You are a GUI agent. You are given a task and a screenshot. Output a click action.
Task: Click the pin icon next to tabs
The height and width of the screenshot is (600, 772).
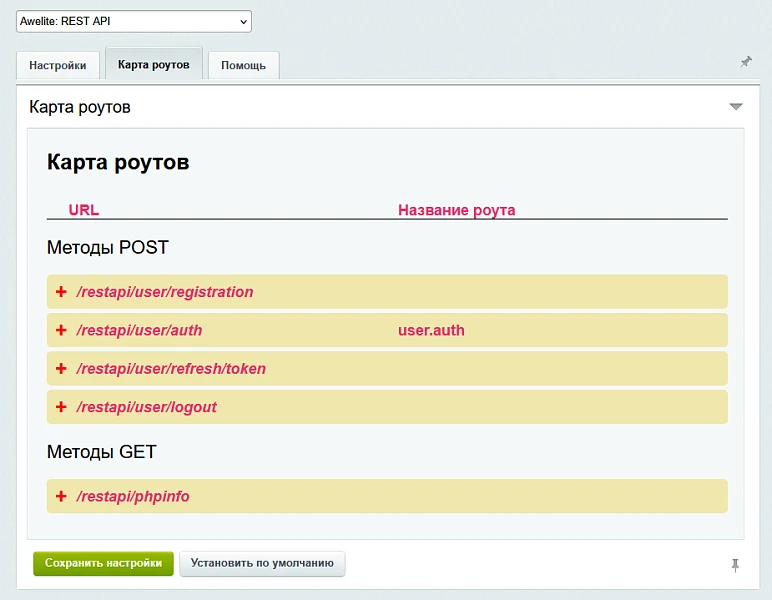click(x=746, y=62)
